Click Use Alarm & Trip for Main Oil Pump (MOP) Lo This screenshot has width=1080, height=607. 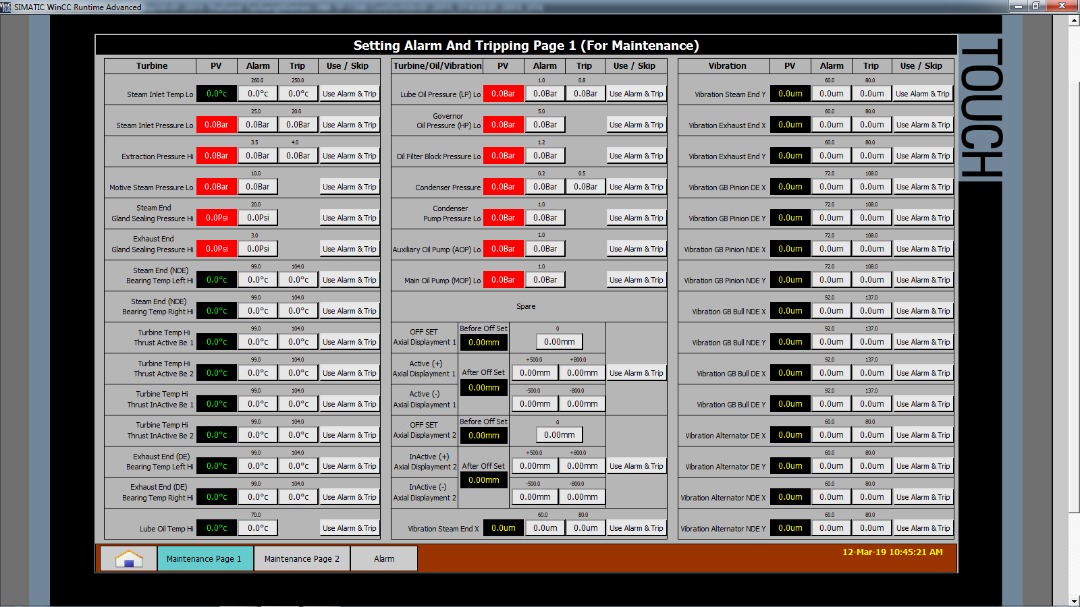point(636,280)
